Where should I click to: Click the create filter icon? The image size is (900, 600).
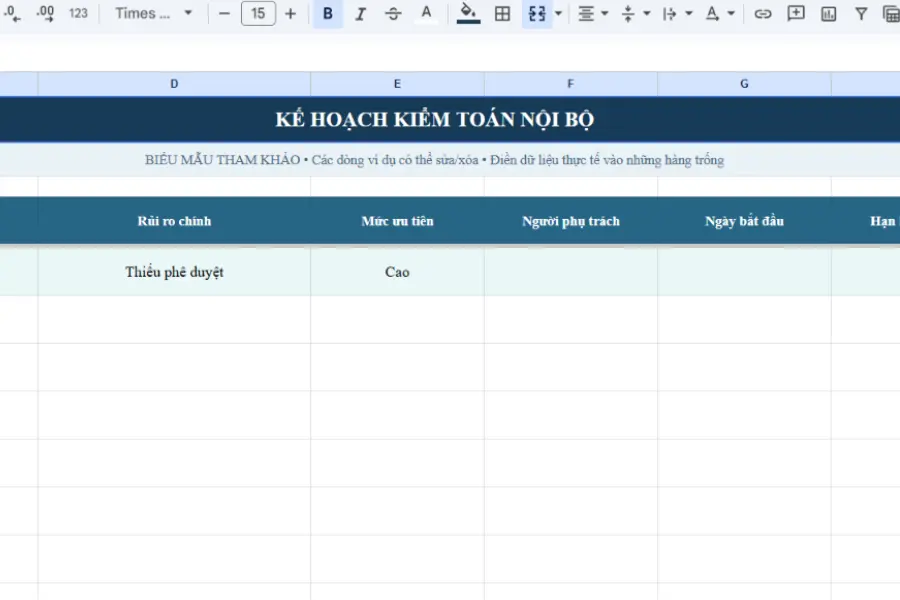(861, 13)
